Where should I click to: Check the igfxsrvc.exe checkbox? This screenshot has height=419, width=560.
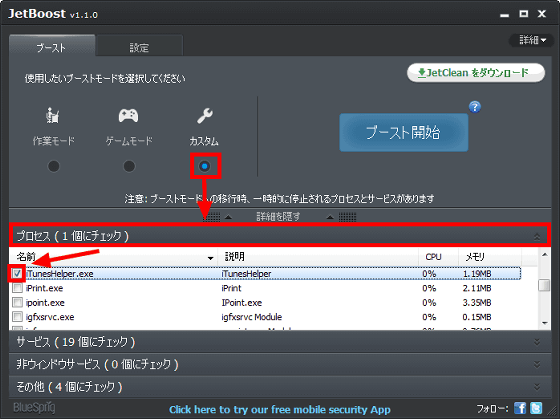(17, 317)
